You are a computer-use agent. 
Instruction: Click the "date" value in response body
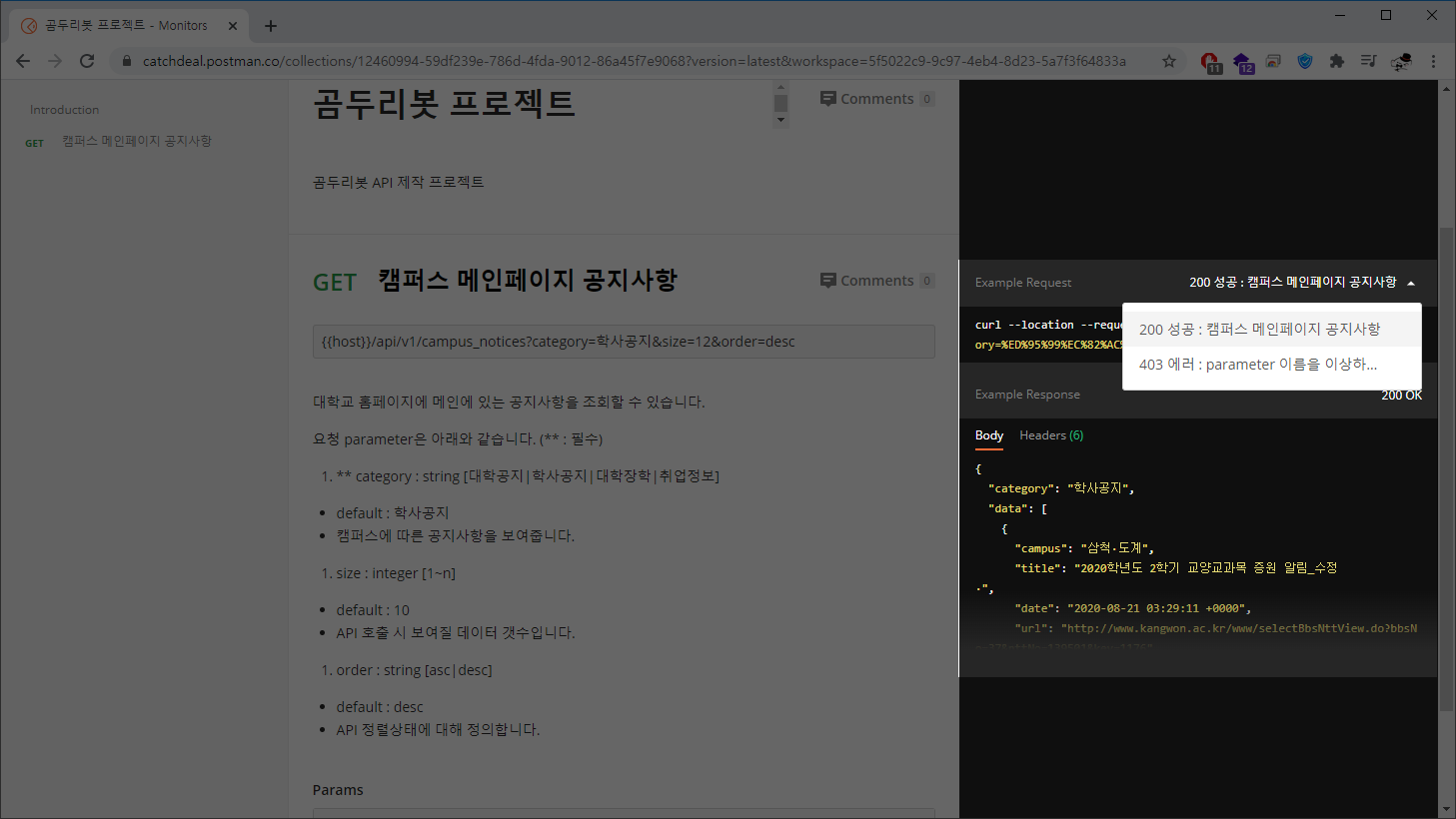pyautogui.click(x=1159, y=608)
